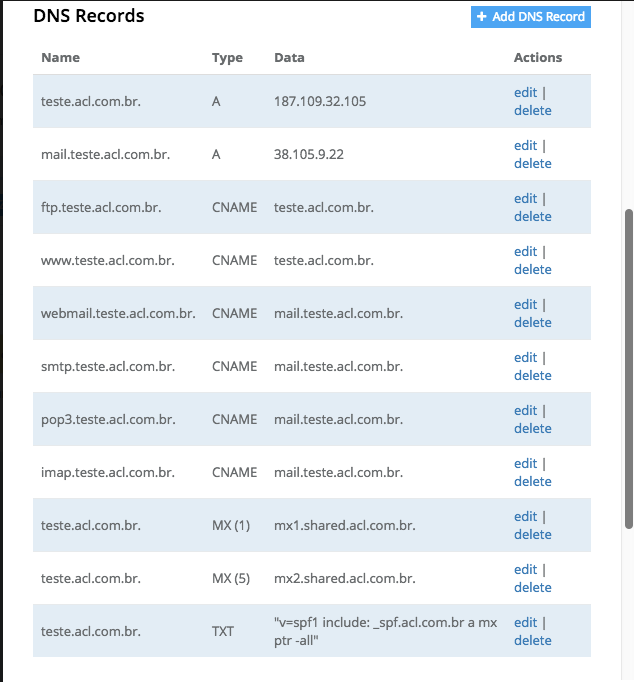Viewport: 634px width, 682px height.
Task: Edit the mail.teste.acl.com.br A record
Action: pos(525,145)
